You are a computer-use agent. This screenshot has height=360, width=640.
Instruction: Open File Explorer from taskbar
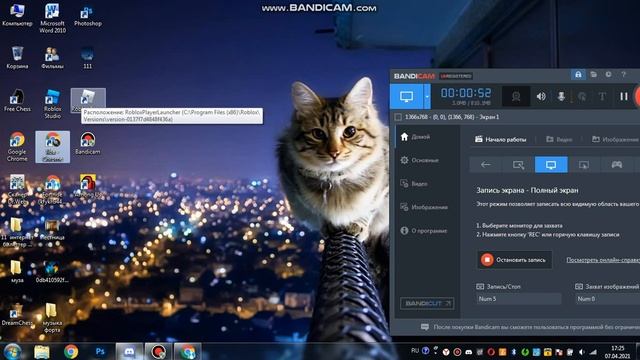point(42,352)
